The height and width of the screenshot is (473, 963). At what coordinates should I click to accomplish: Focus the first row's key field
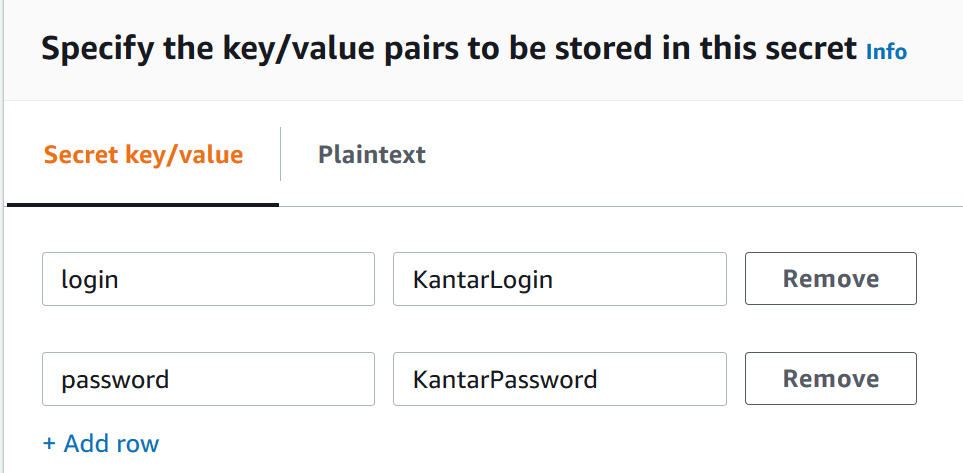point(208,279)
